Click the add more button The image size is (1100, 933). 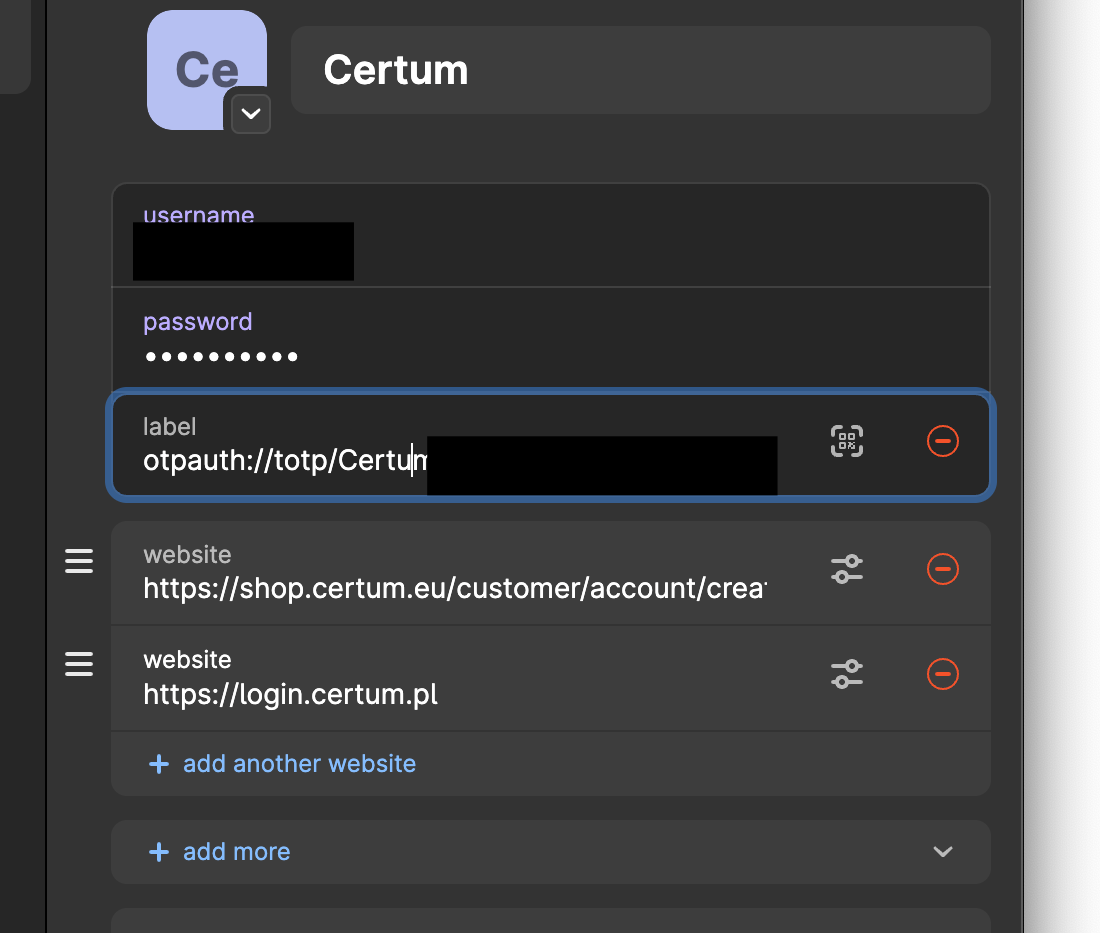pyautogui.click(x=220, y=852)
